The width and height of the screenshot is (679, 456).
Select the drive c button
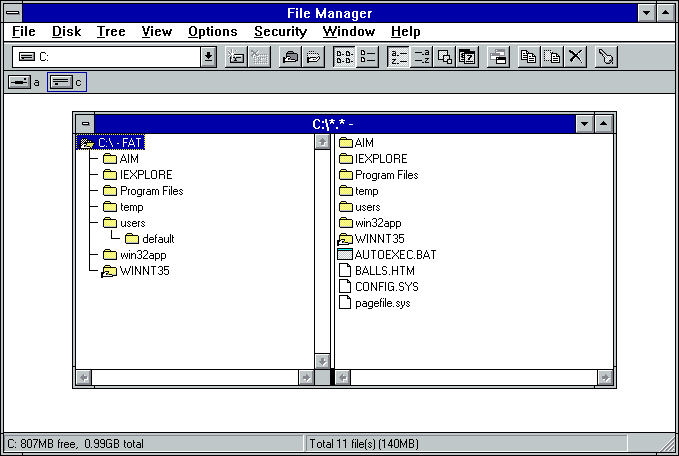coord(66,82)
